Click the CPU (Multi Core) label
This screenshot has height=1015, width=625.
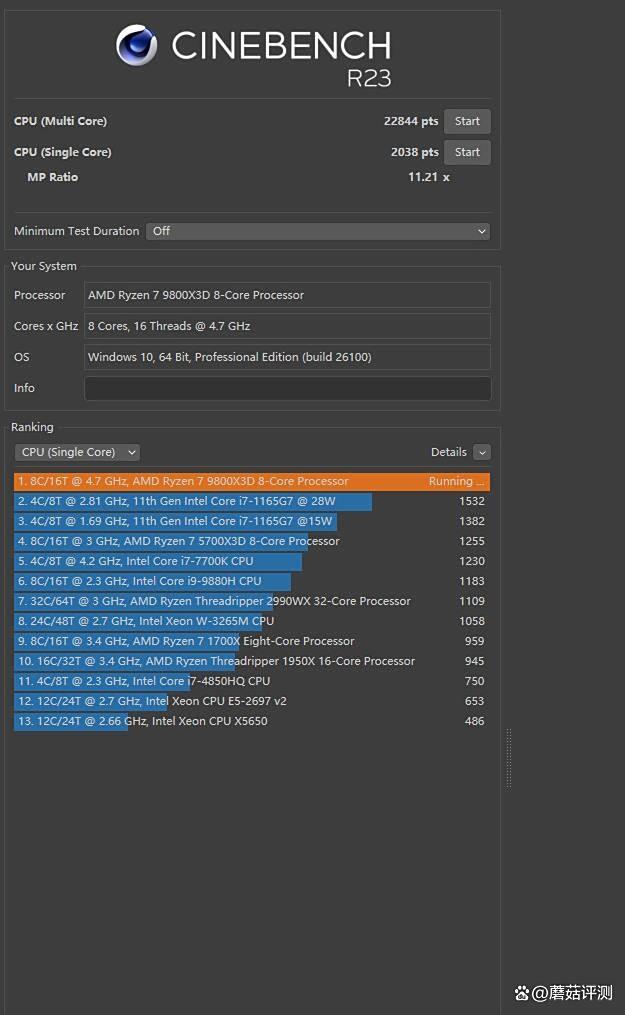pyautogui.click(x=60, y=121)
